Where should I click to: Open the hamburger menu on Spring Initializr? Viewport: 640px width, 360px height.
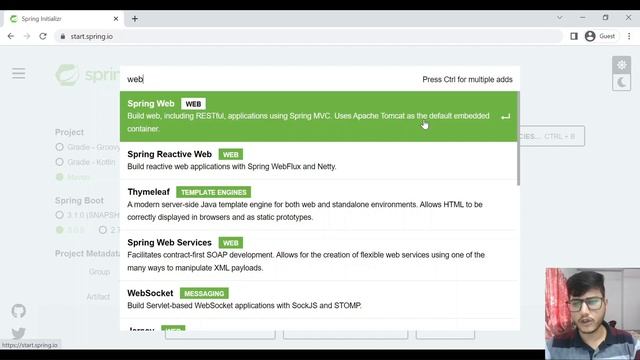[18, 73]
